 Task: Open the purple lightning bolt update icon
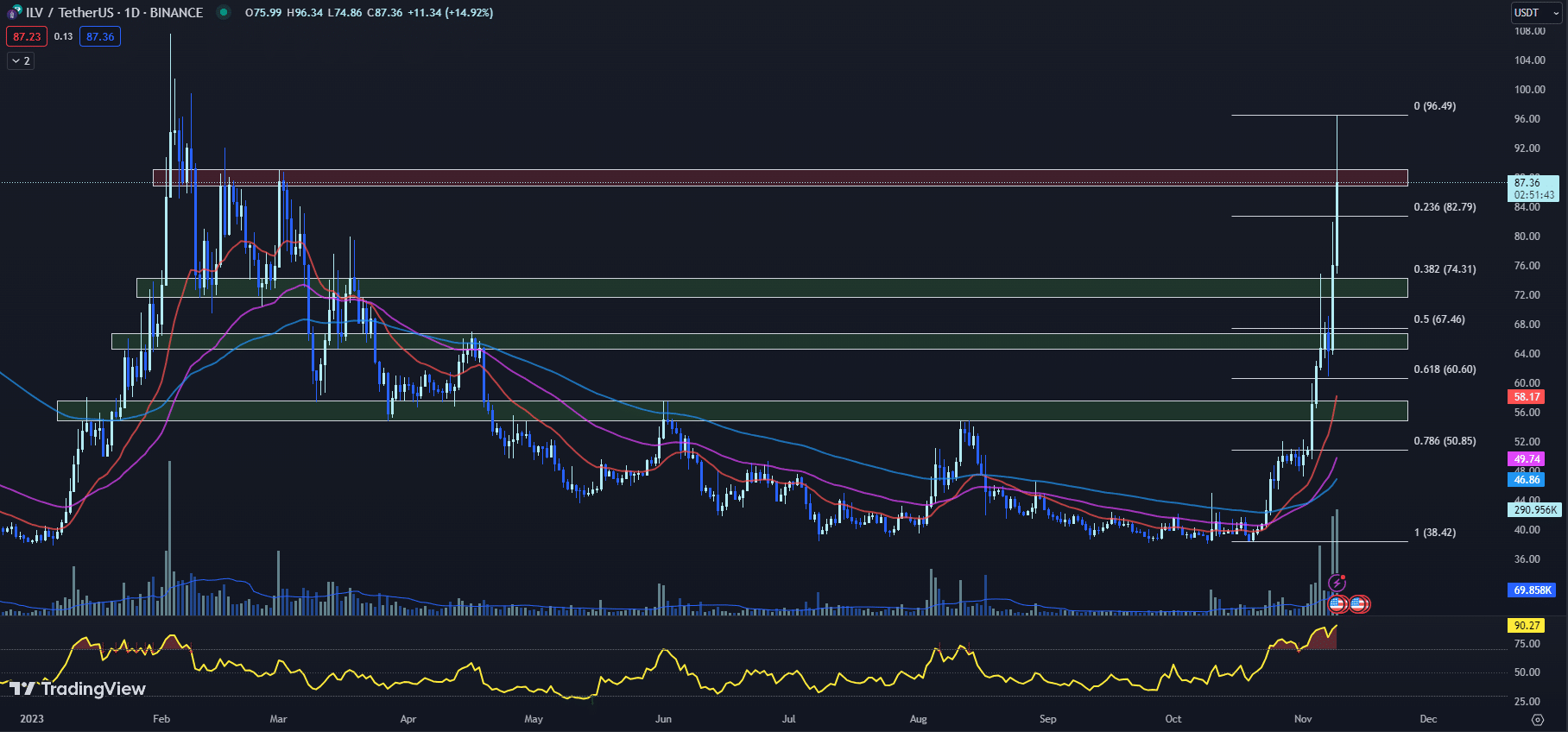1337,584
